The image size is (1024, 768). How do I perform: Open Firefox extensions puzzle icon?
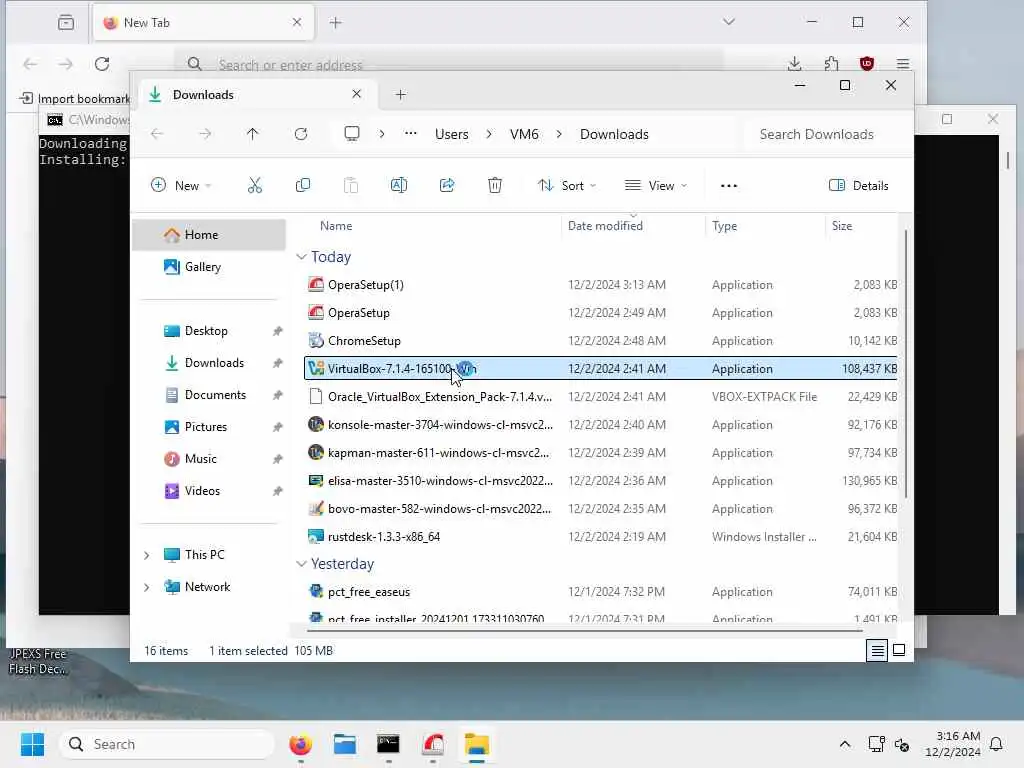coord(831,63)
